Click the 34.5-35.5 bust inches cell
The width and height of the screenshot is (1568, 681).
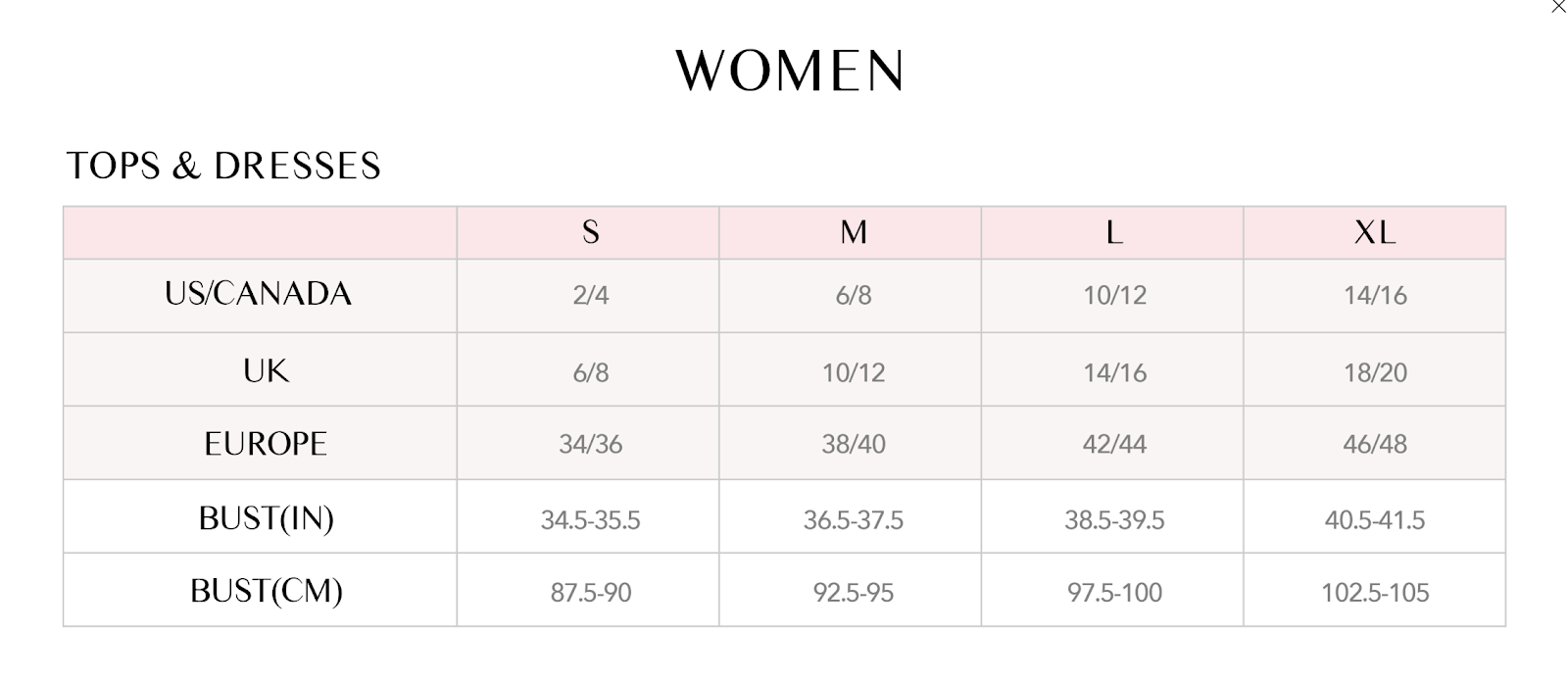[590, 520]
